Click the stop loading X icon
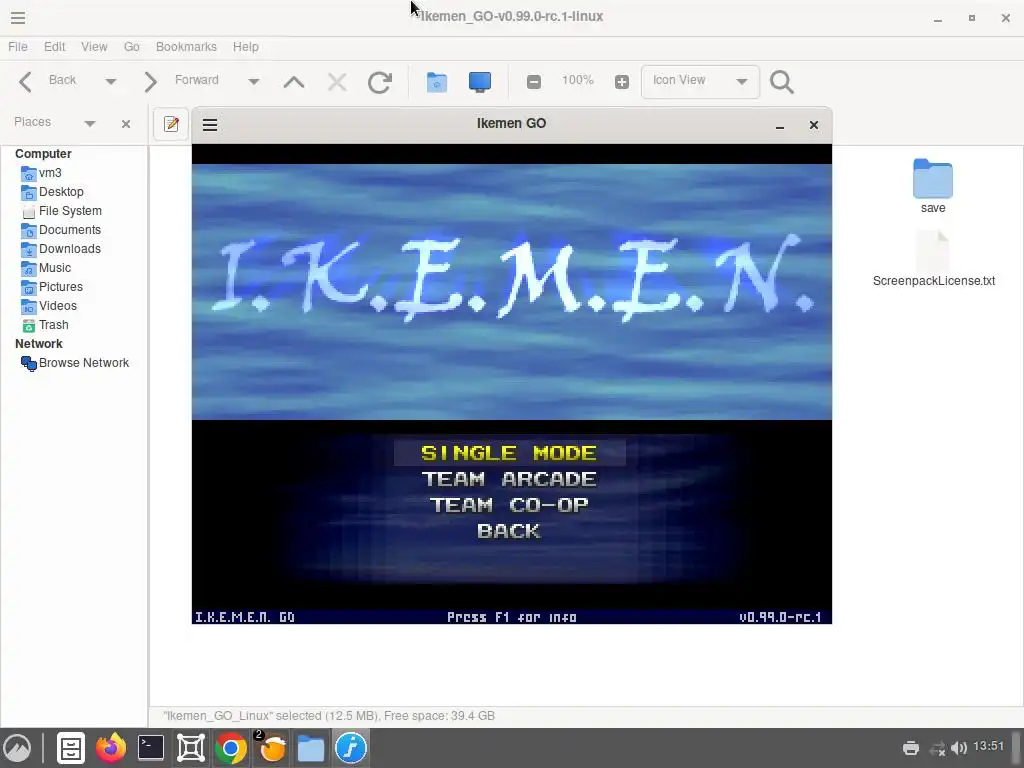Viewport: 1024px width, 768px height. [337, 82]
